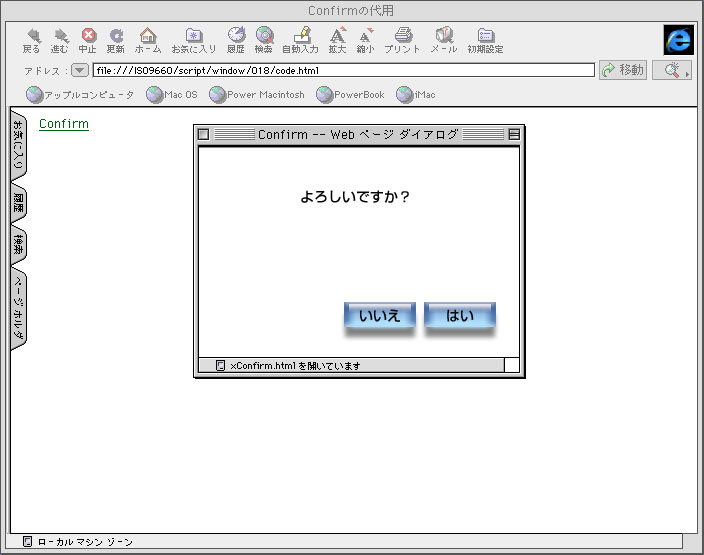The image size is (704, 555).
Task: Click the magnifier search button beside 移動
Action: 671,70
